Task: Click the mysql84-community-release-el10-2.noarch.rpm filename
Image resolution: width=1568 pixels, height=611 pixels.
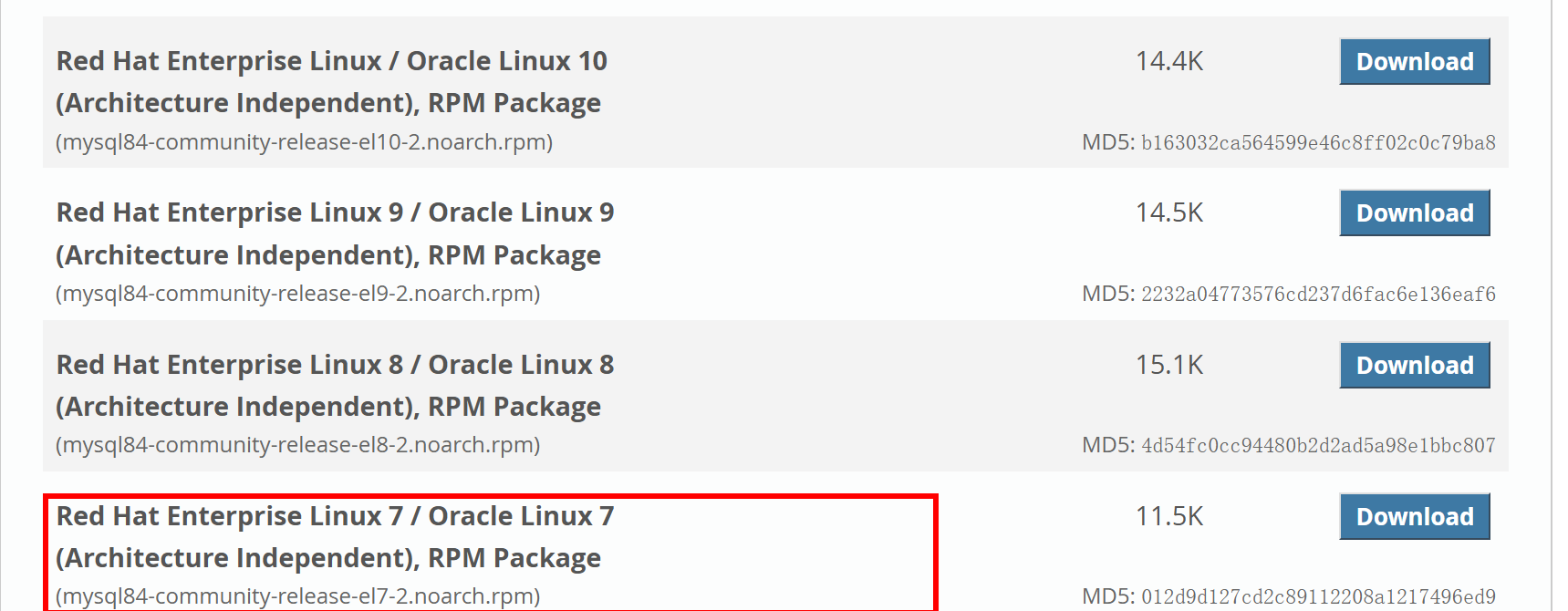Action: click(304, 142)
